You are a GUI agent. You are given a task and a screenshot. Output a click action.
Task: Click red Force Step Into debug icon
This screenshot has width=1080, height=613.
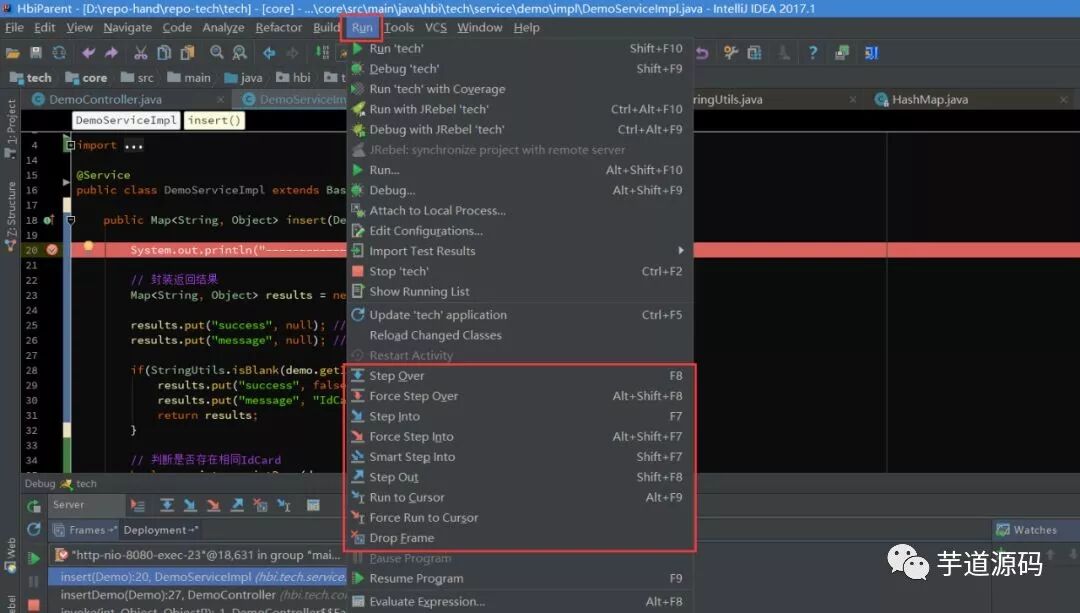point(214,506)
